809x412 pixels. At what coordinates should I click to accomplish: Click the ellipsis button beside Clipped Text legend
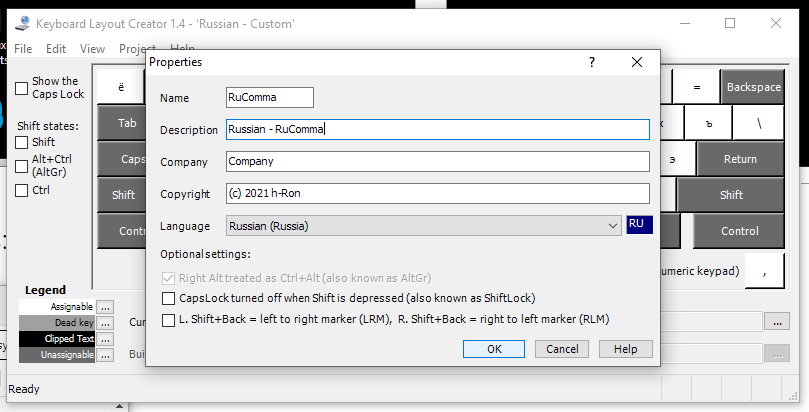point(105,339)
